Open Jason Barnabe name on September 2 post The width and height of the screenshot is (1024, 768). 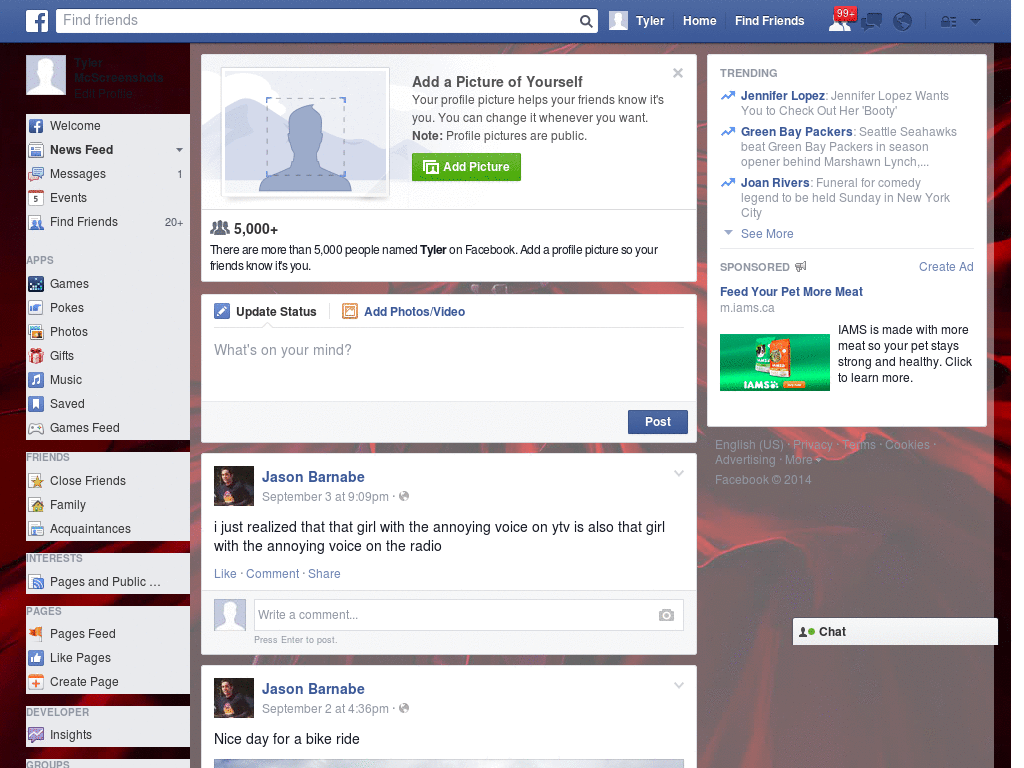313,689
